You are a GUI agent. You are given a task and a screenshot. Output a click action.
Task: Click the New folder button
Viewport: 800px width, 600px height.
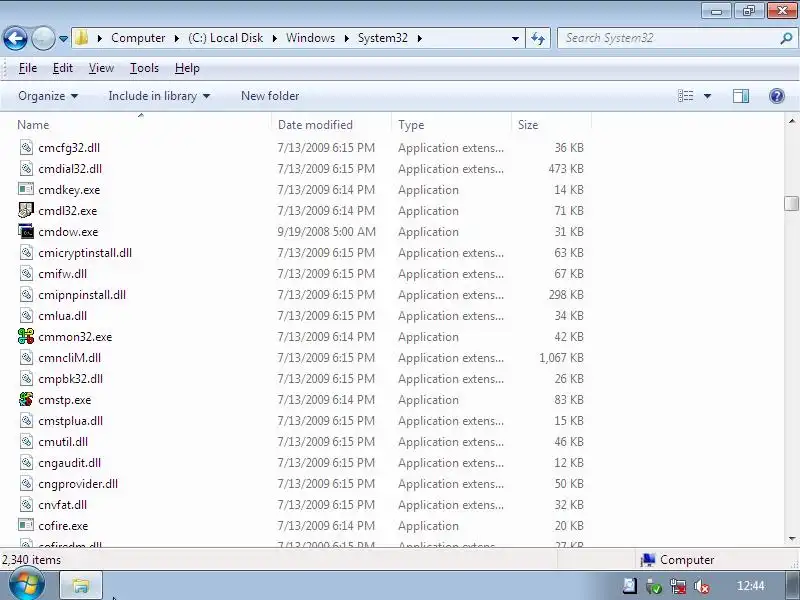tap(270, 96)
